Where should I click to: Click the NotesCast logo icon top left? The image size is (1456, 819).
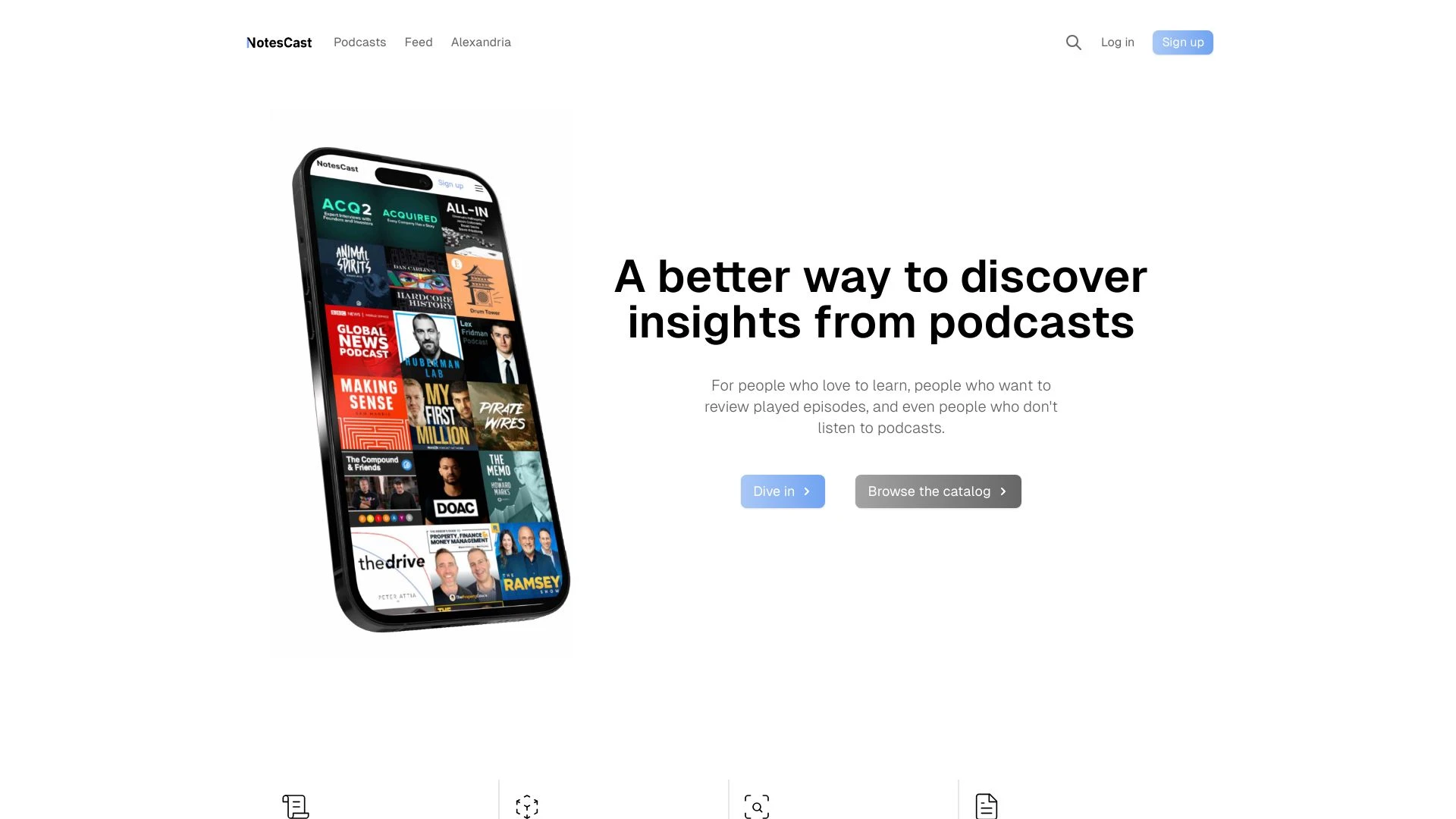coord(279,42)
